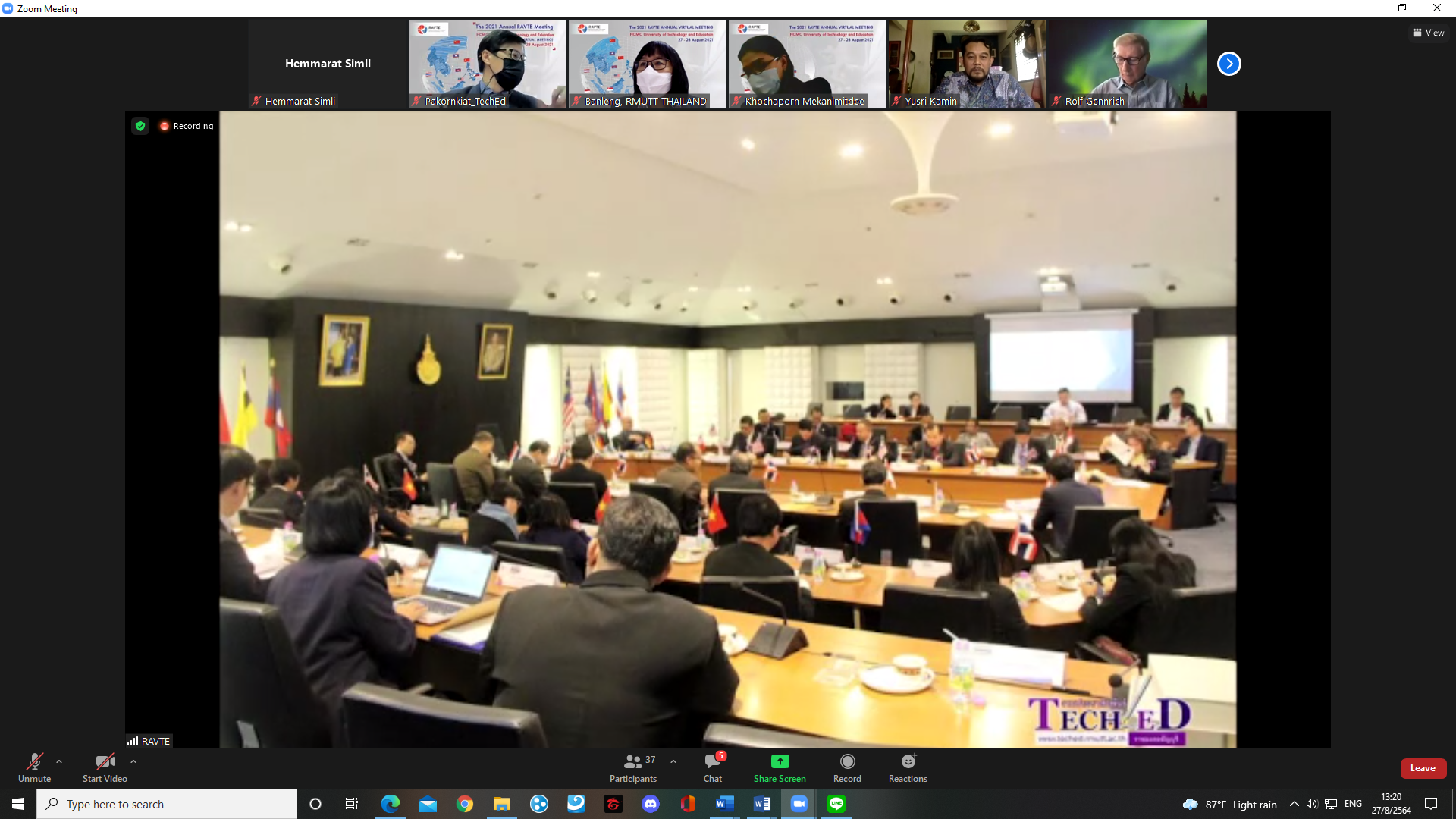Click the taskbar search box
Image resolution: width=1456 pixels, height=819 pixels.
pos(167,804)
